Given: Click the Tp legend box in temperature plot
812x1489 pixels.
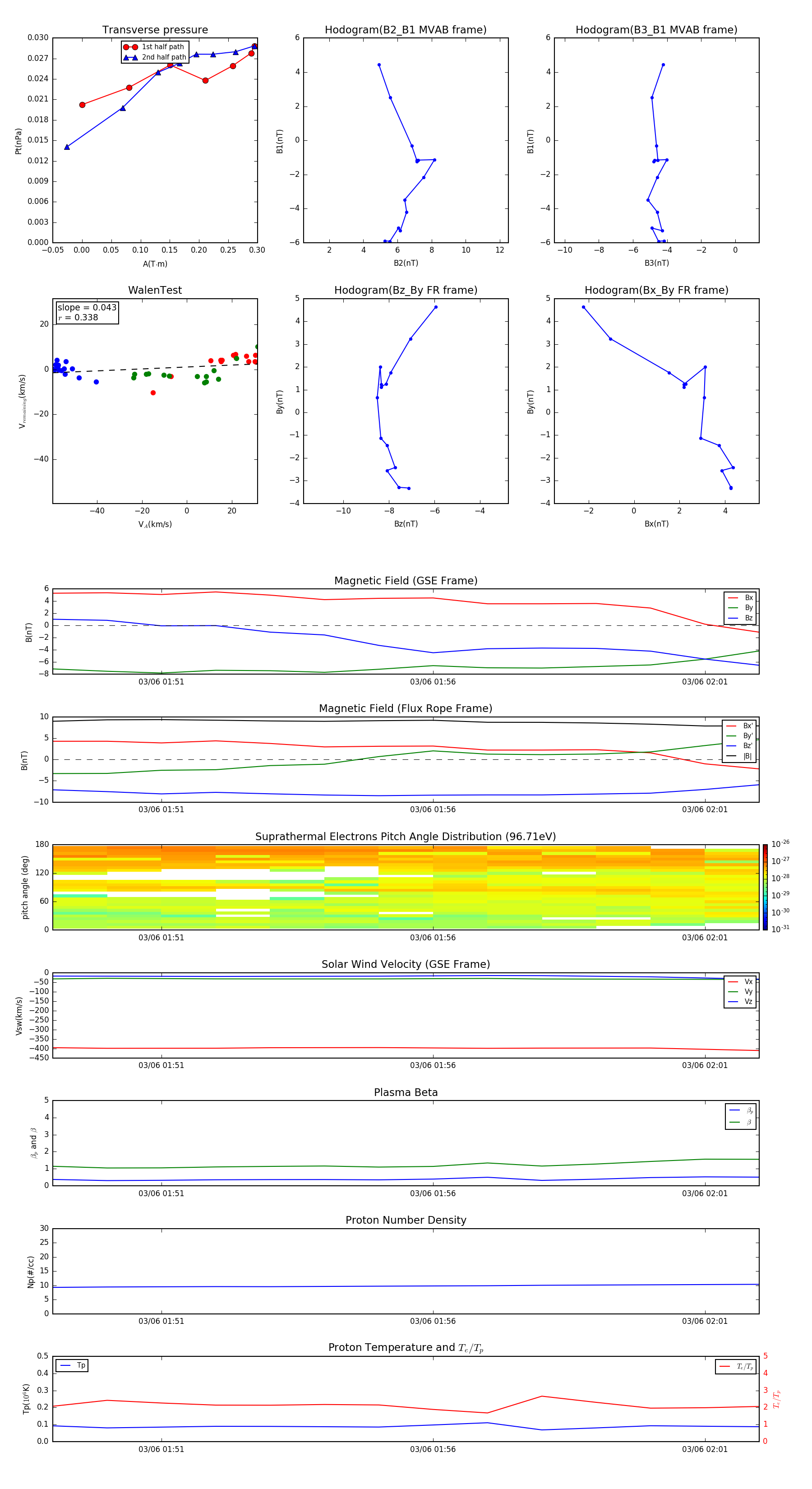Looking at the screenshot, I should [x=72, y=1365].
